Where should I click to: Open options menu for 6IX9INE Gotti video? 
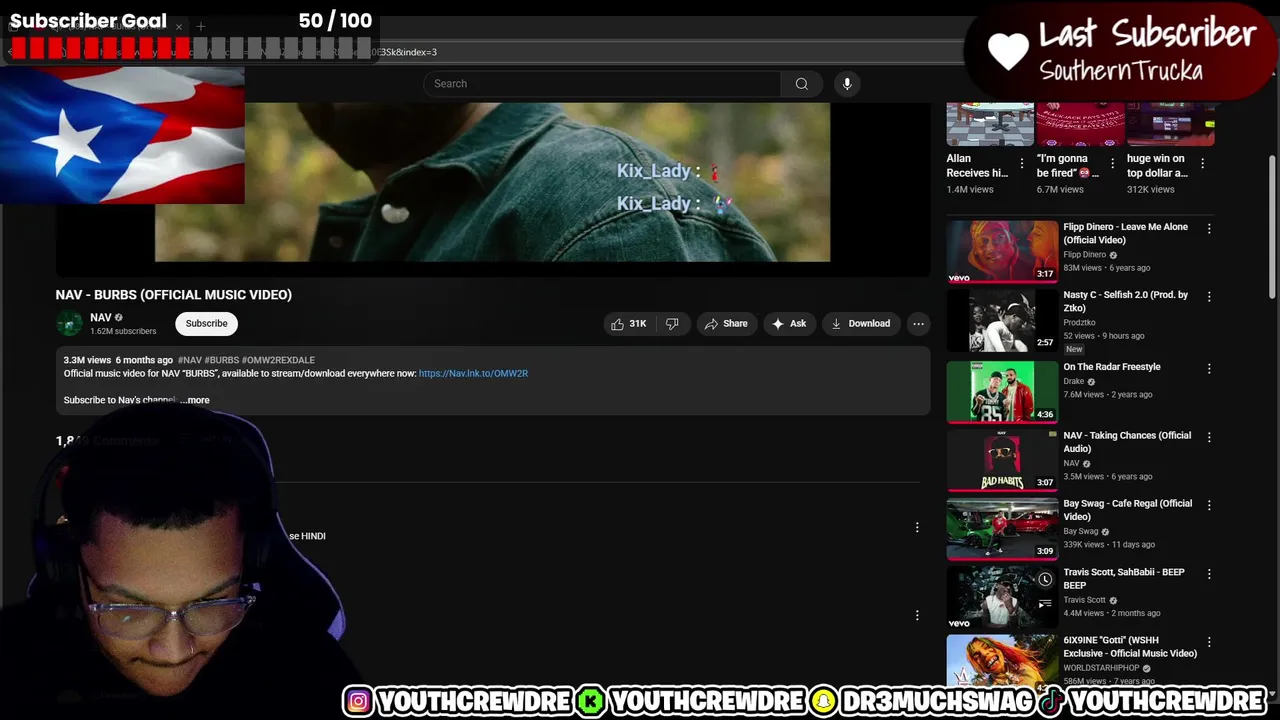1209,642
